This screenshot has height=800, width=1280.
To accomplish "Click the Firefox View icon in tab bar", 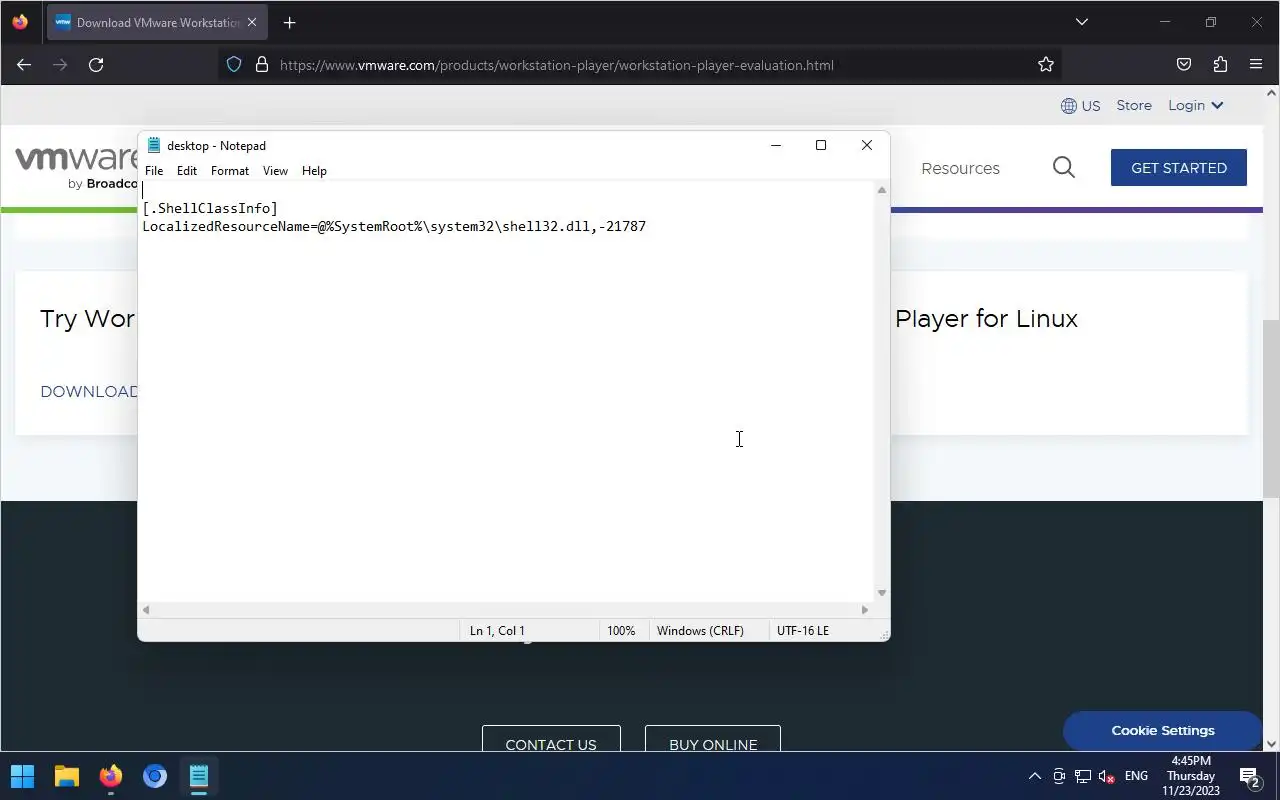I will pos(20,22).
